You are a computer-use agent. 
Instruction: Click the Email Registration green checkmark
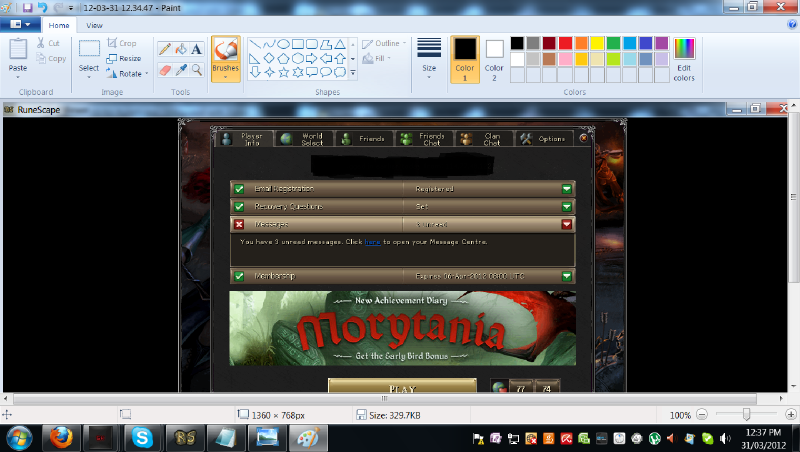click(x=239, y=189)
